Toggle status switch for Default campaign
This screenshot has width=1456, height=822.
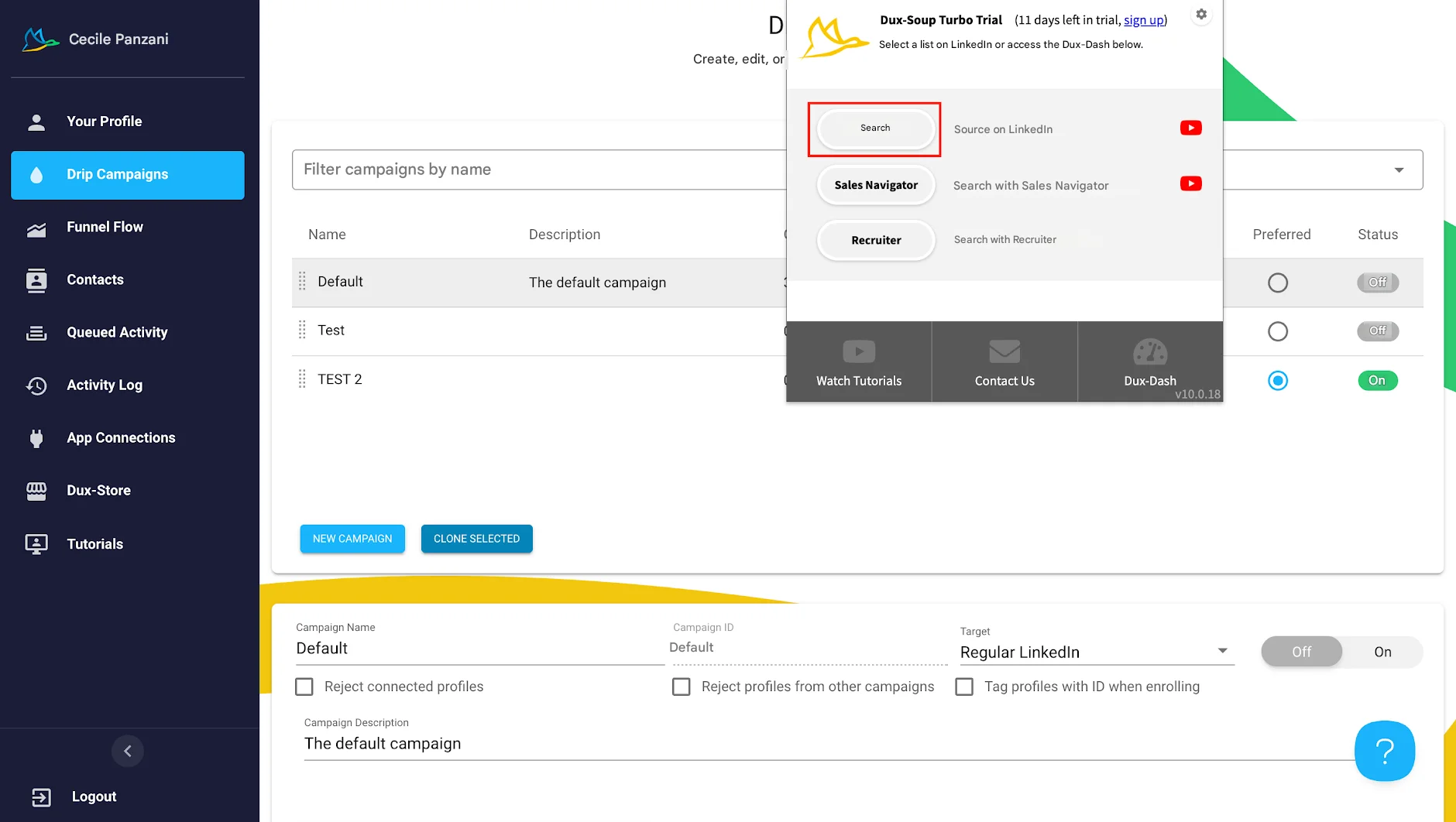[1378, 283]
